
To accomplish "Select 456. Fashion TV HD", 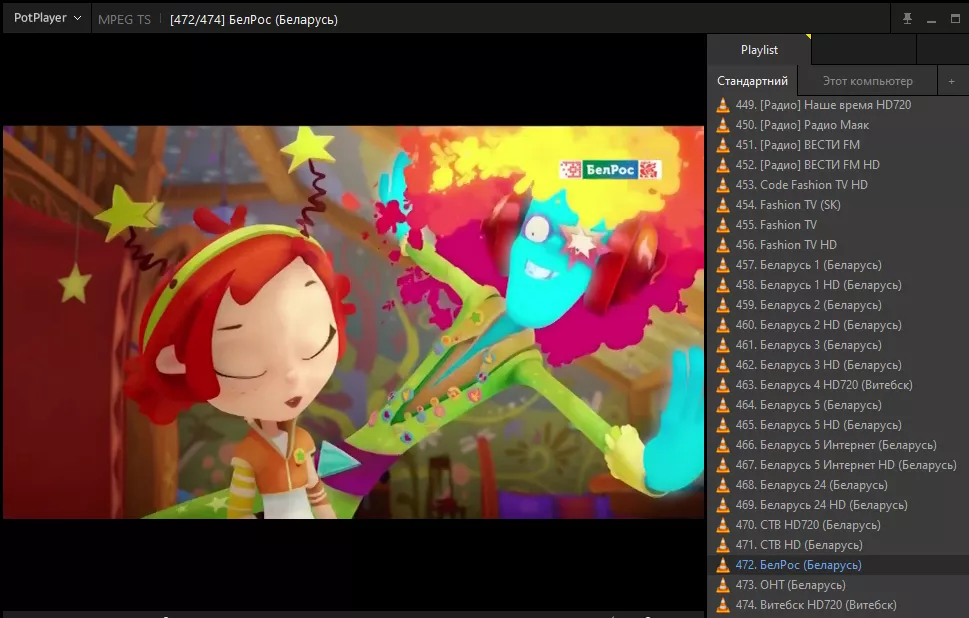I will 838,245.
